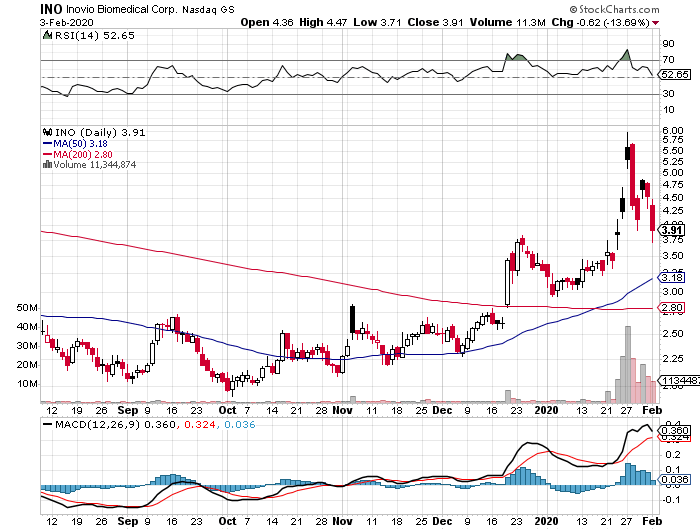Click the 70 overbought level on the RSI axis

tap(668, 60)
